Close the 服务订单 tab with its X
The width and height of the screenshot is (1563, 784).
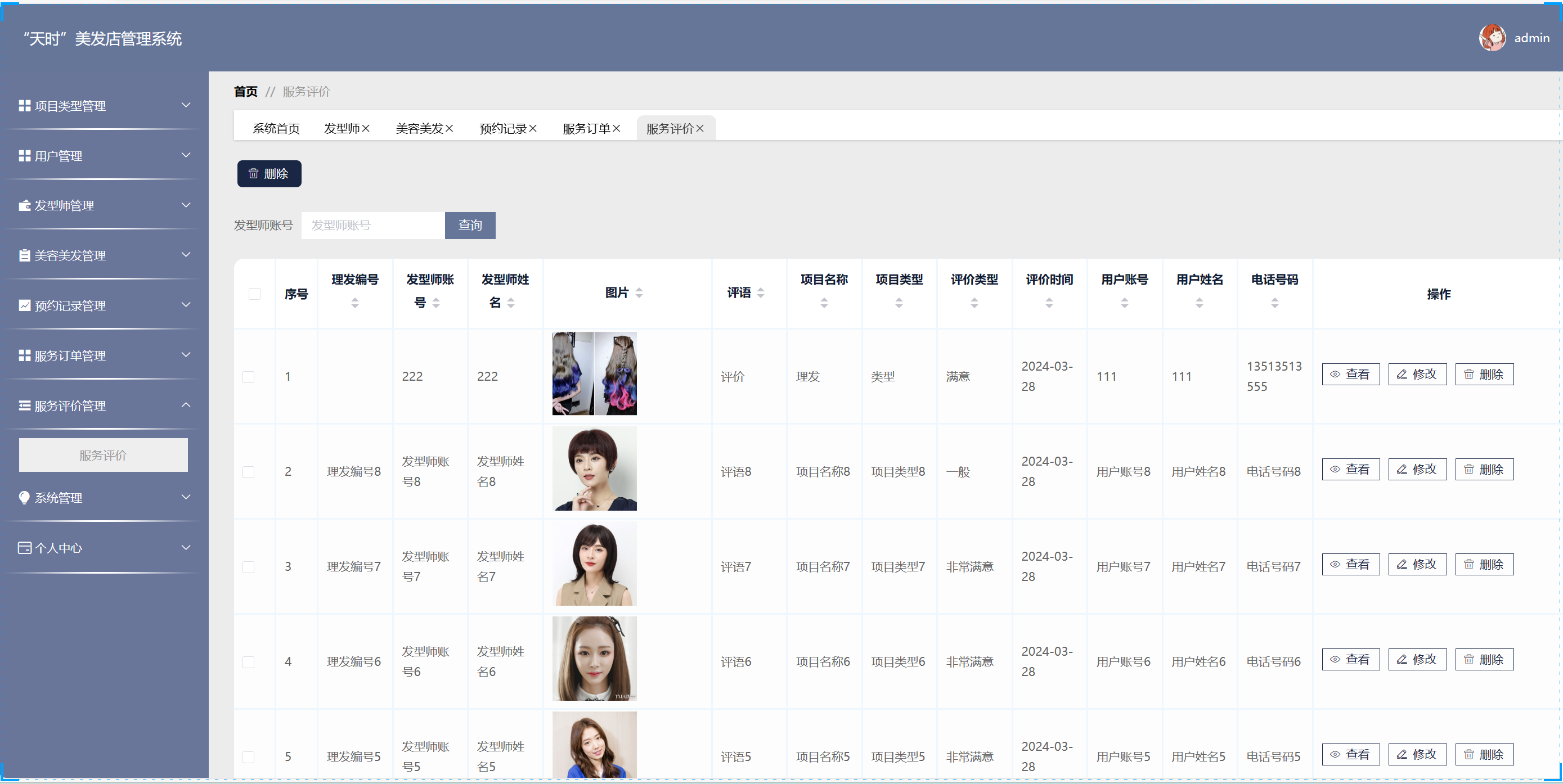click(x=617, y=129)
